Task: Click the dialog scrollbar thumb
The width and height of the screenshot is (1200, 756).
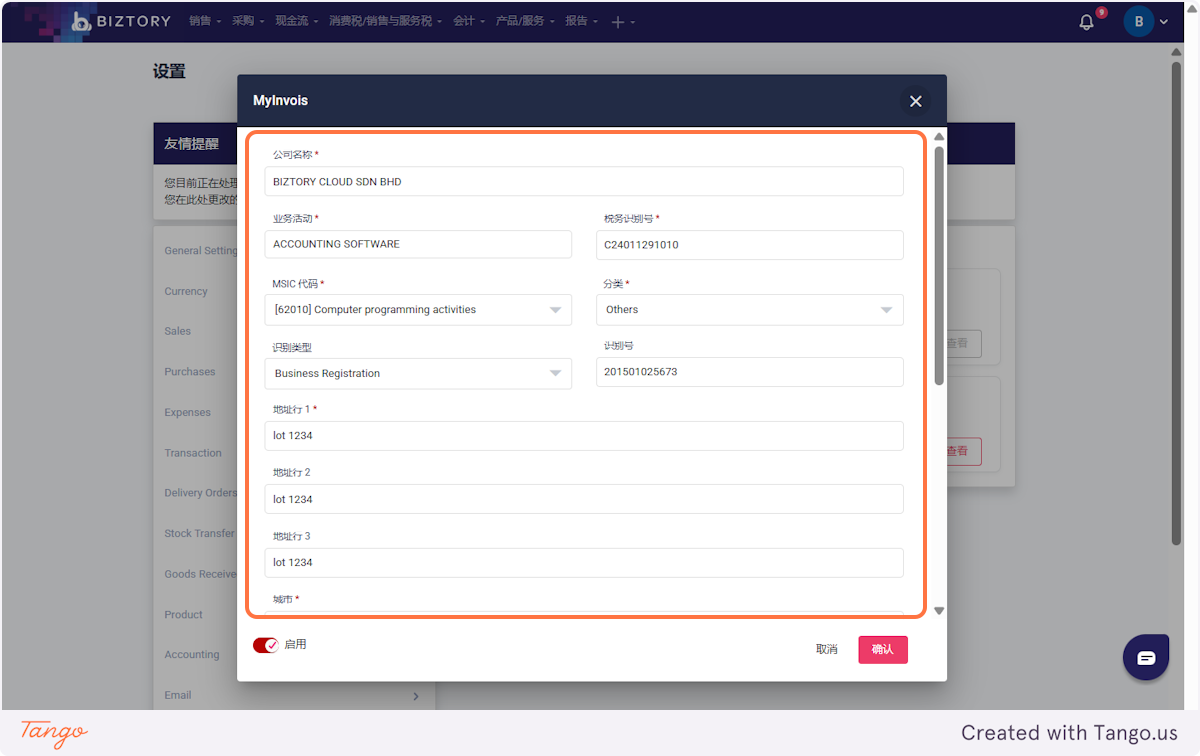Action: [939, 265]
